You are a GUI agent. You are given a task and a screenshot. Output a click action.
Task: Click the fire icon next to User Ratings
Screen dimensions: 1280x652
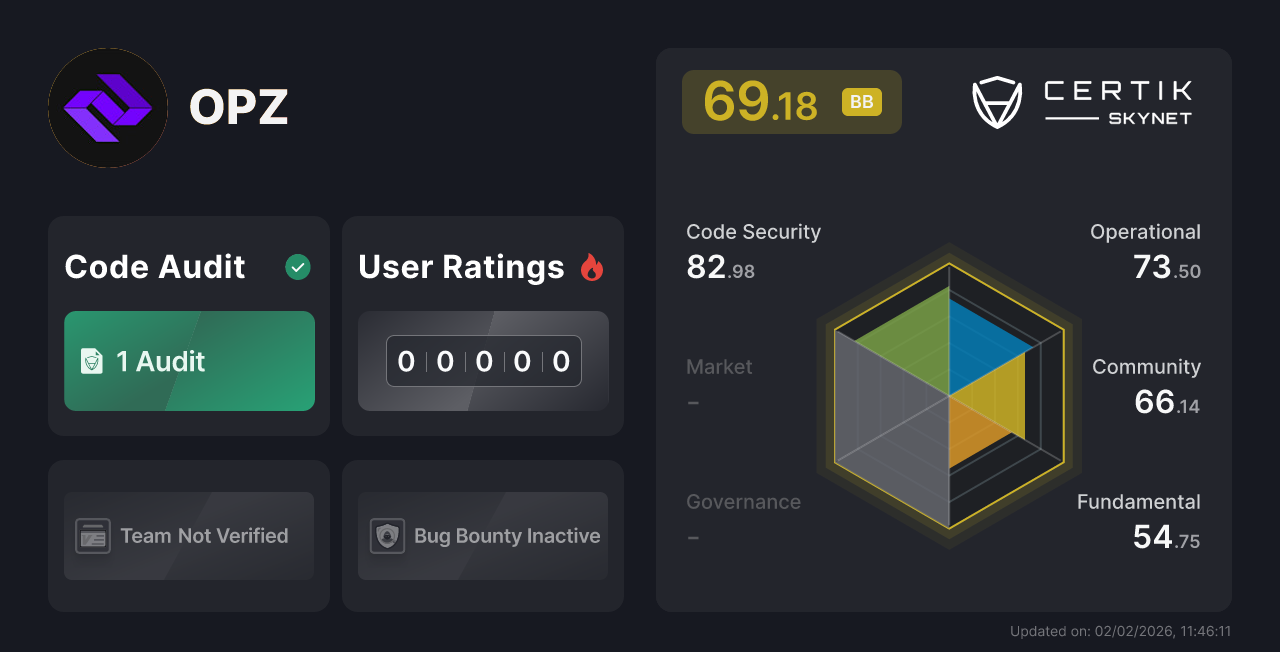(592, 267)
